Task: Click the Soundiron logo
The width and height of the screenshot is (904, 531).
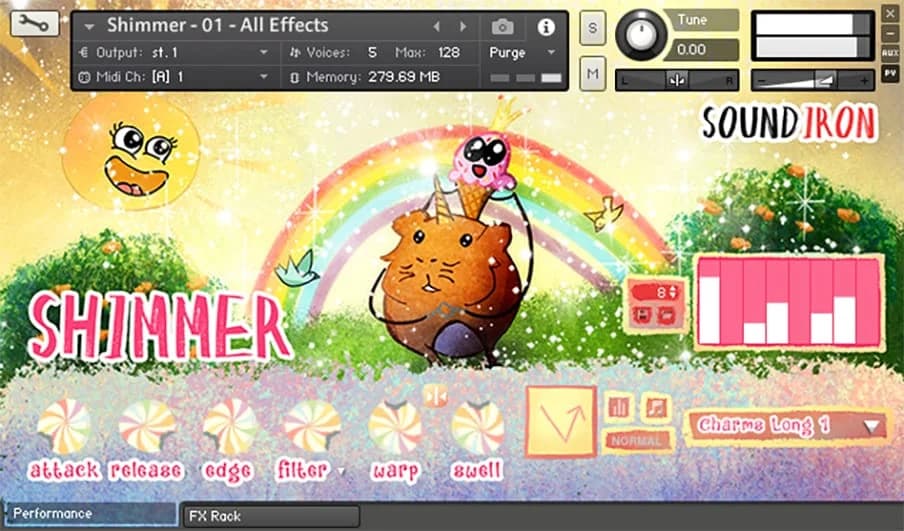Action: point(789,123)
